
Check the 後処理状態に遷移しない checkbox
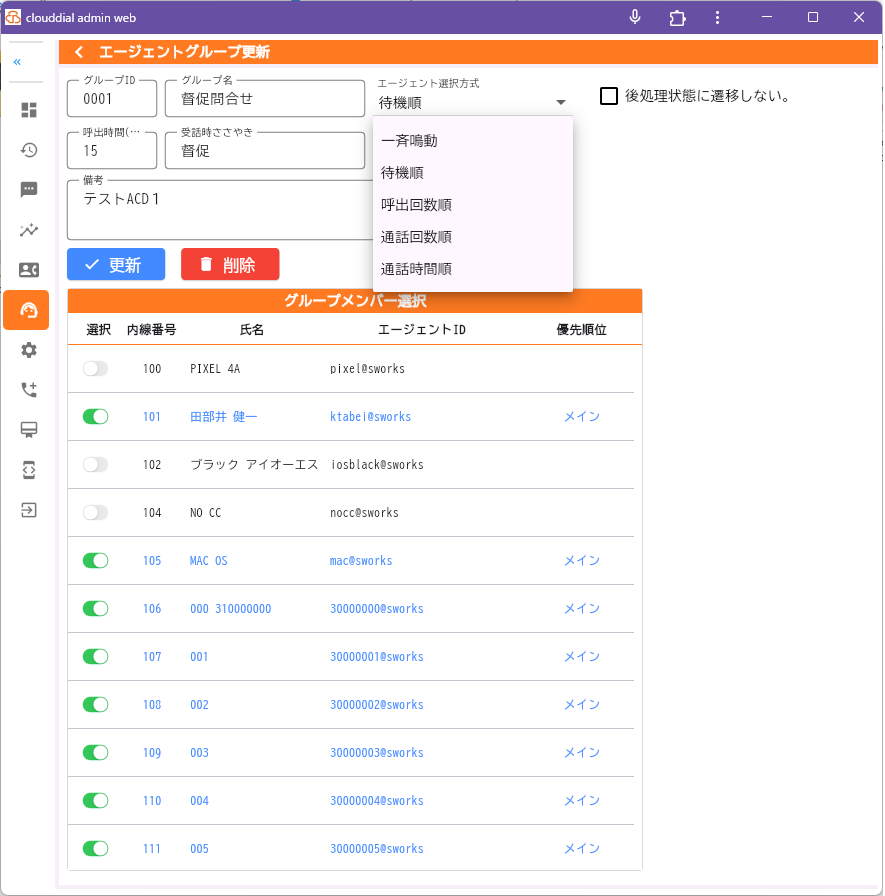(609, 95)
